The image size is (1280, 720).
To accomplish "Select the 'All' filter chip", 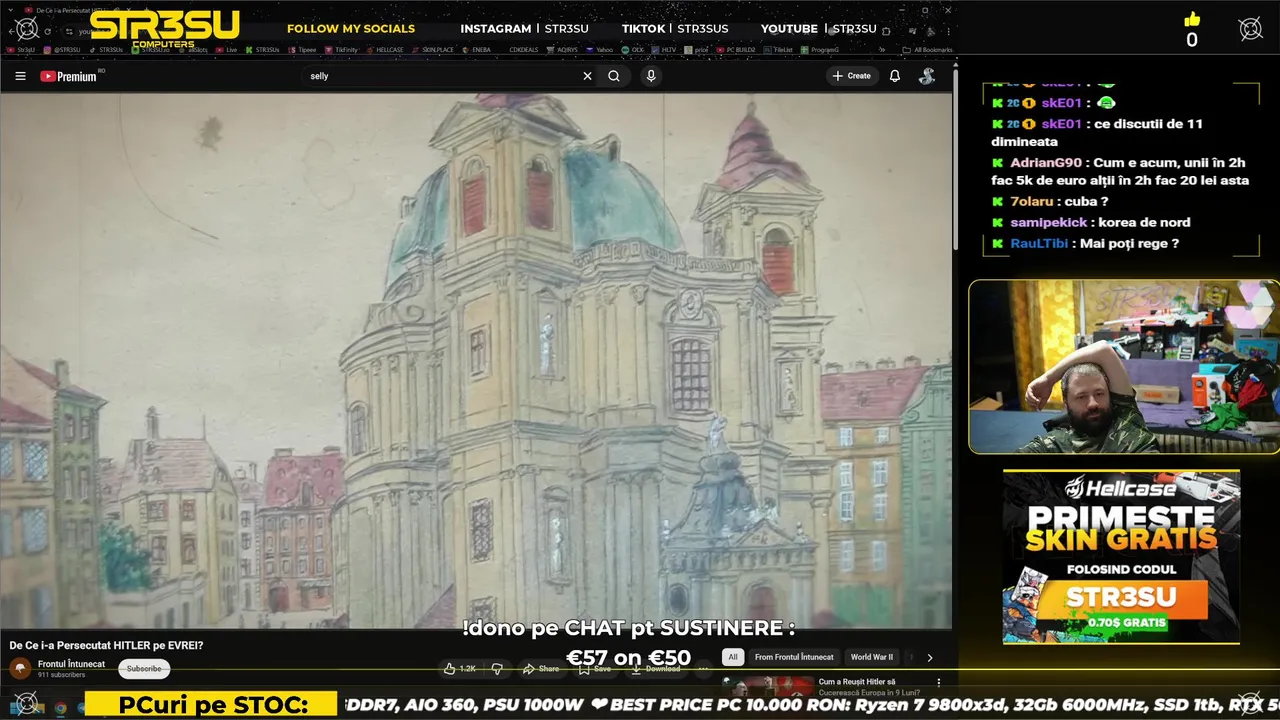I will [x=733, y=657].
